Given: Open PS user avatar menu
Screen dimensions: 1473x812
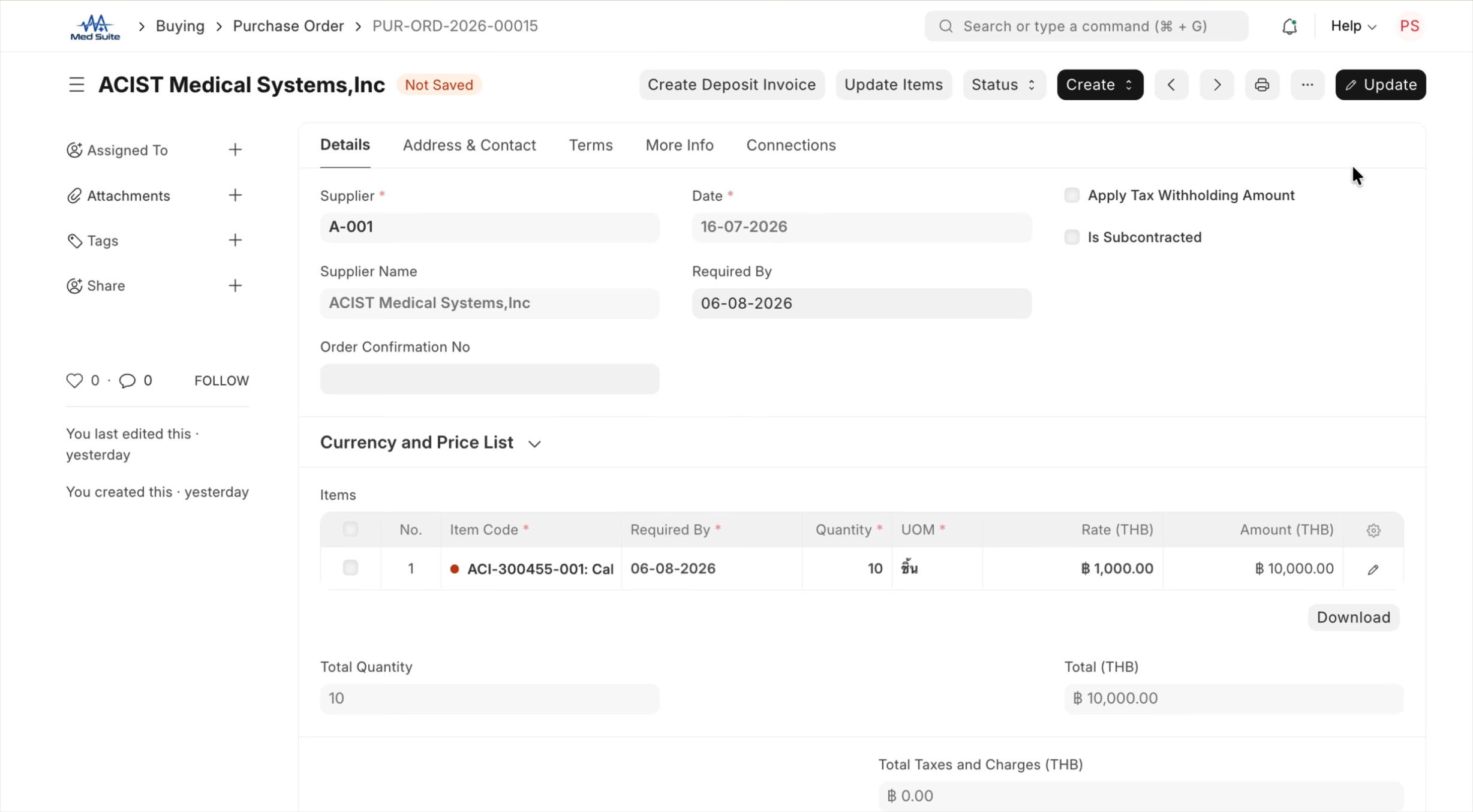Looking at the screenshot, I should tap(1409, 26).
